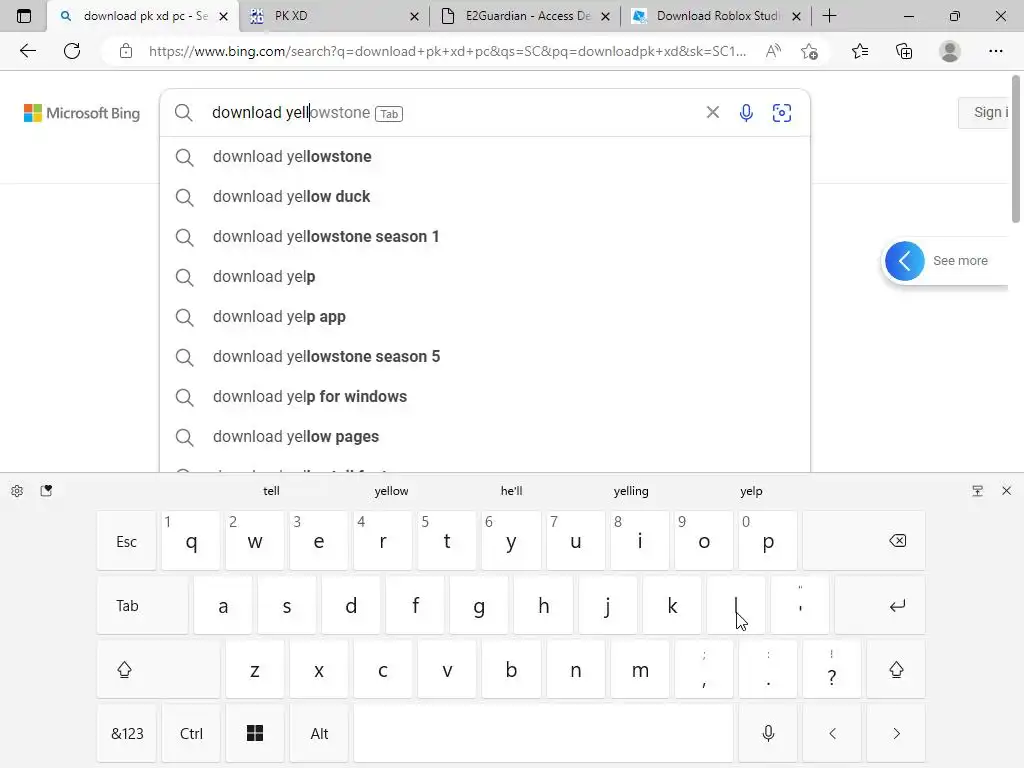Image resolution: width=1024 pixels, height=768 pixels.
Task: Tap the letter o key
Action: click(704, 541)
